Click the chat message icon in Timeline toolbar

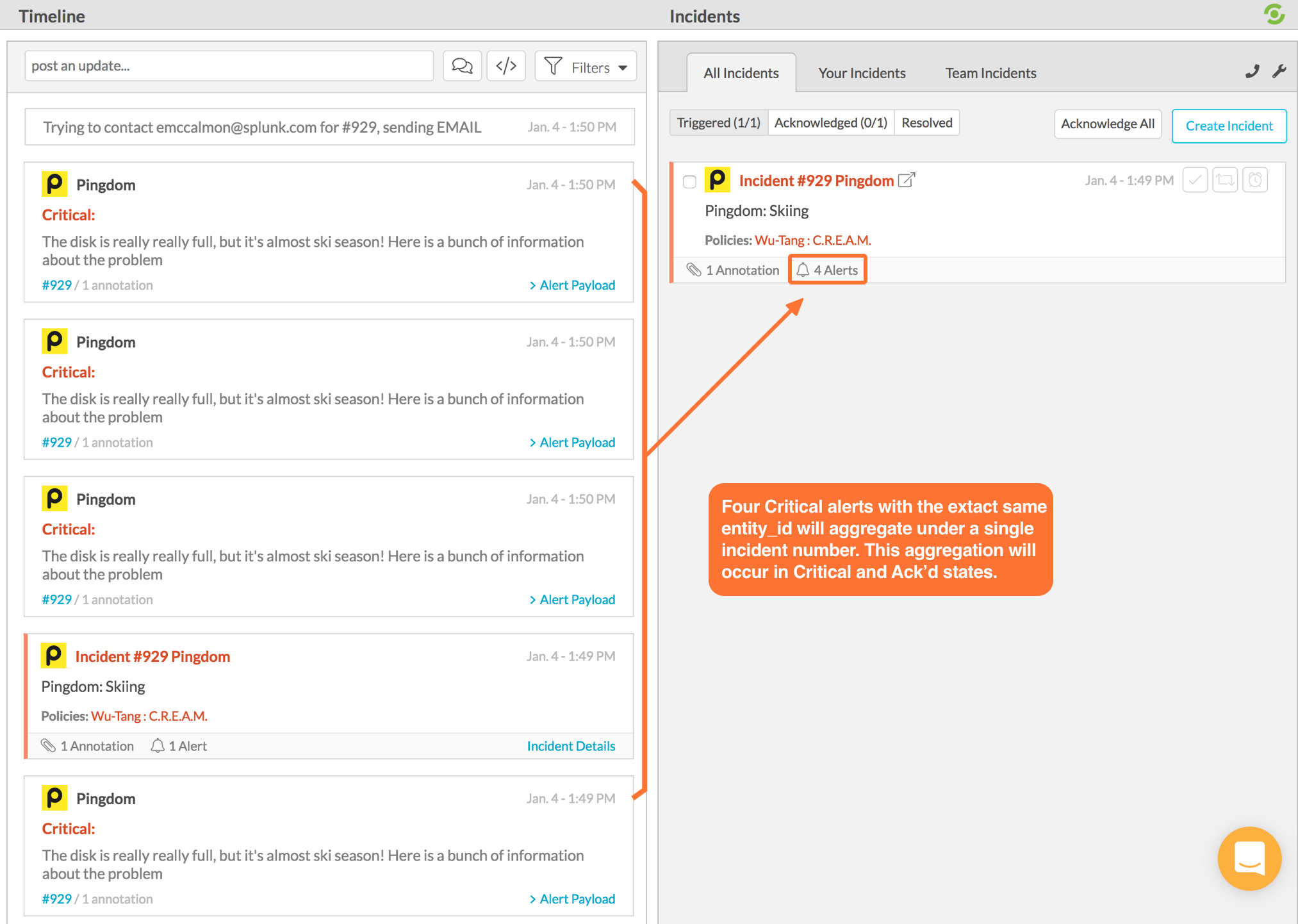462,66
